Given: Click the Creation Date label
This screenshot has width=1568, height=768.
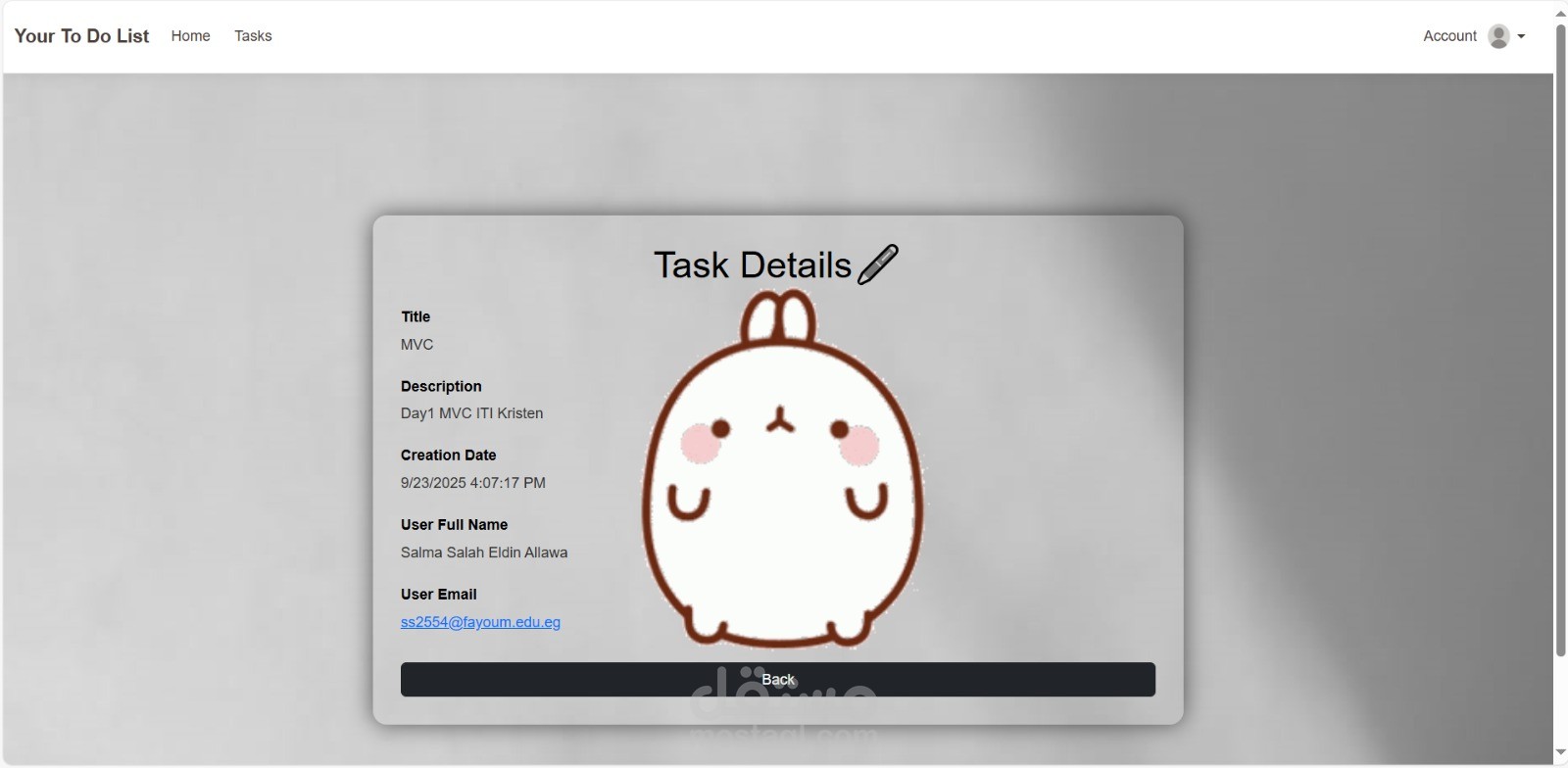Looking at the screenshot, I should (448, 456).
